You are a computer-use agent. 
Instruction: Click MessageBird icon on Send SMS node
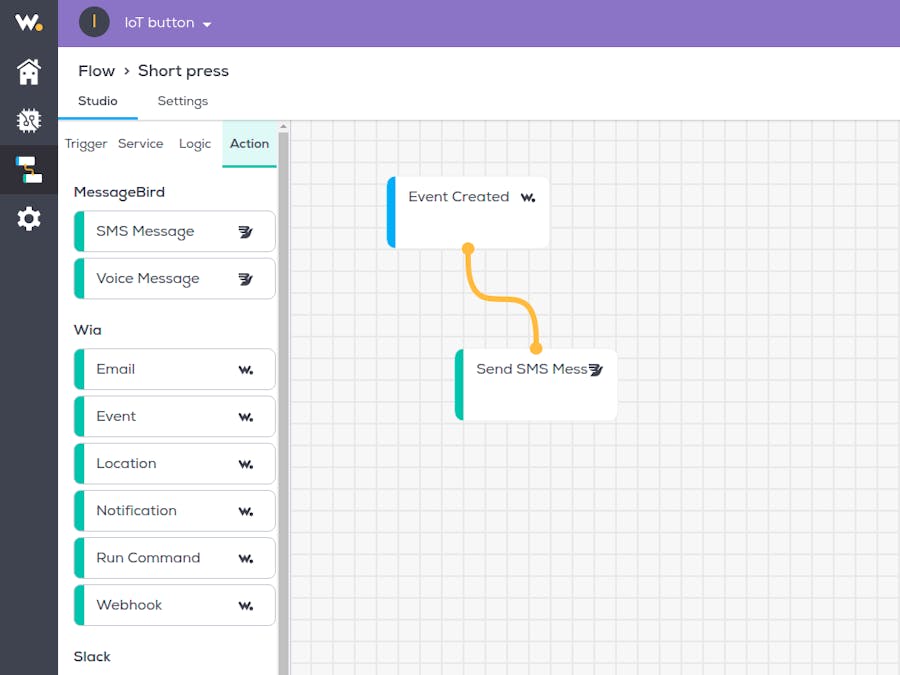(596, 370)
